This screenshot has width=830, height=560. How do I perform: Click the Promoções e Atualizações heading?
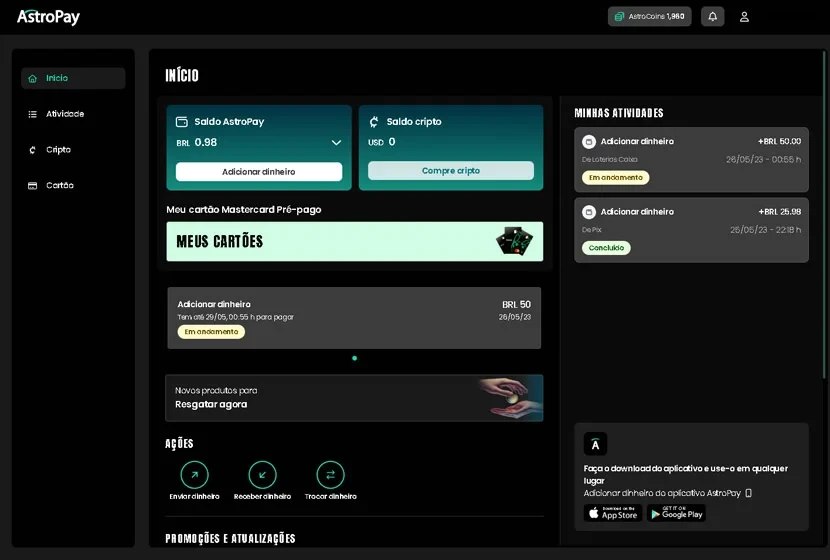pos(230,539)
